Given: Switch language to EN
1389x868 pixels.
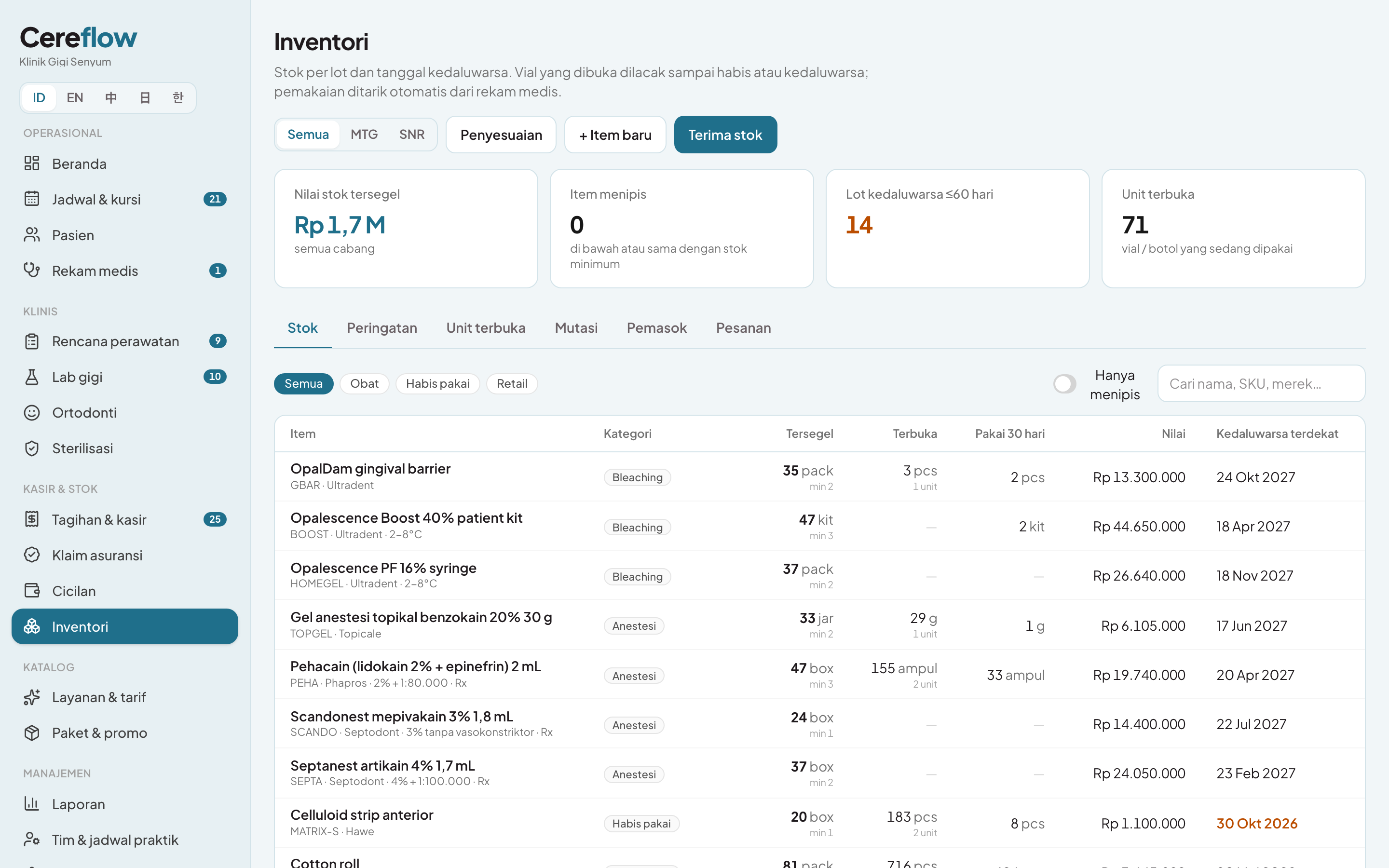Looking at the screenshot, I should 75,97.
